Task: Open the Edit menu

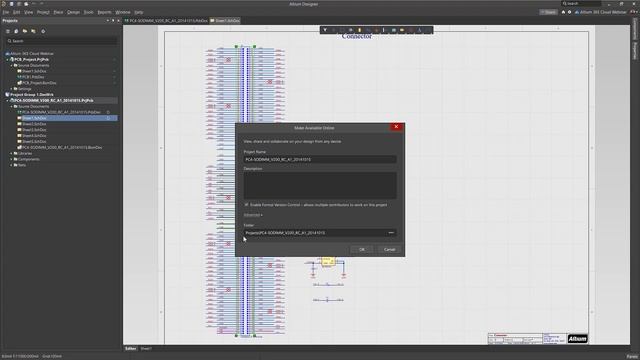Action: click(16, 12)
